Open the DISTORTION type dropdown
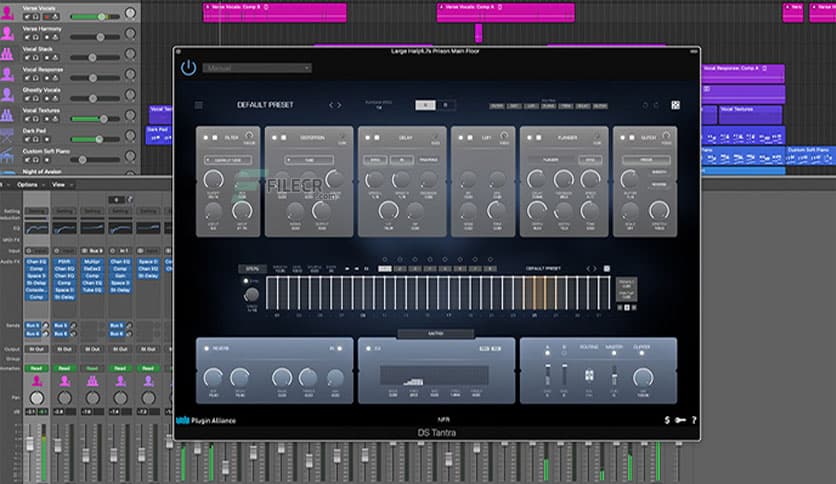Viewport: 836px width, 484px height. [309, 160]
